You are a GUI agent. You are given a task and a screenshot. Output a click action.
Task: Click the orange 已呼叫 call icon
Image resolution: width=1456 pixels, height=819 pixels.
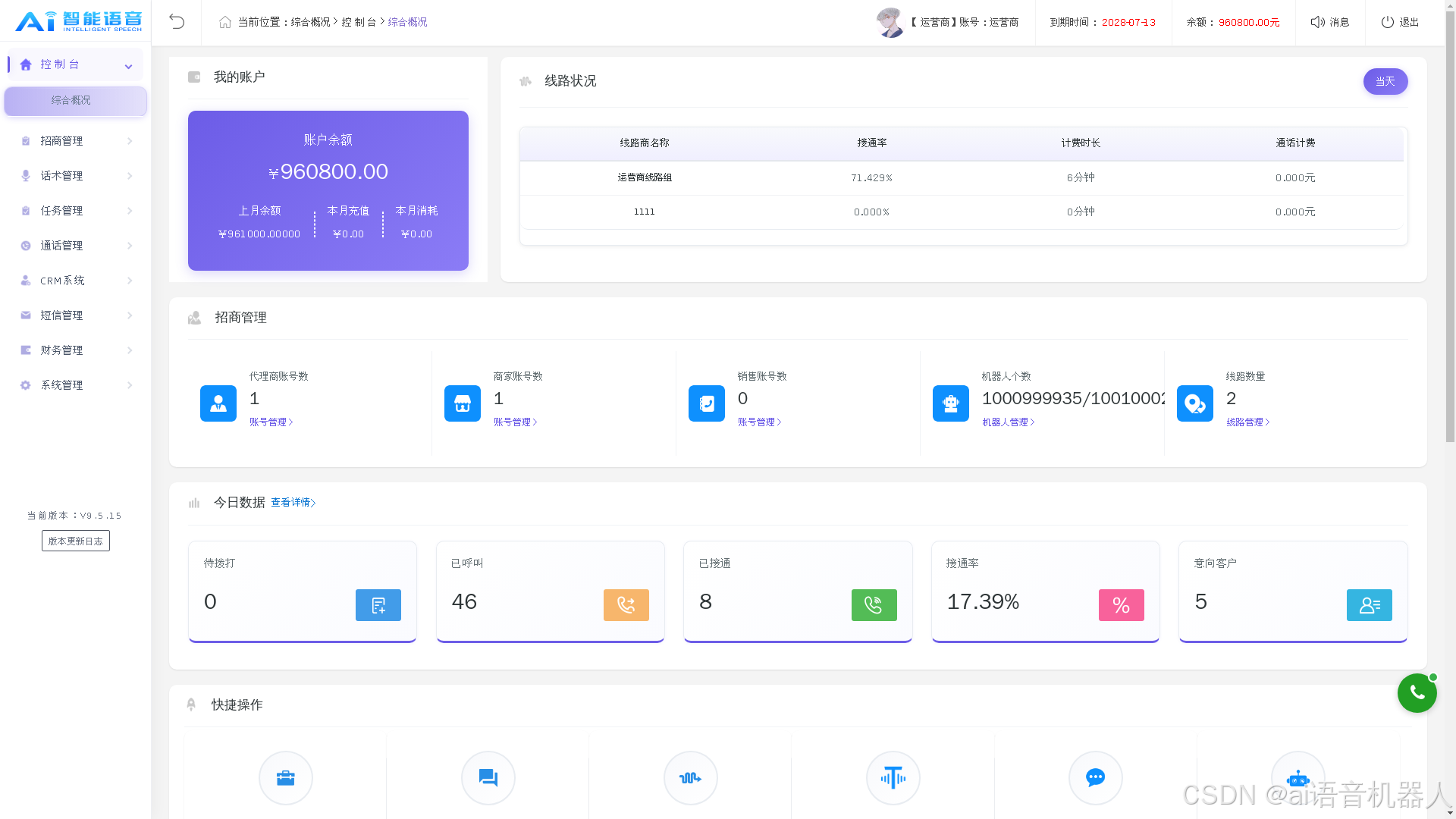(x=626, y=605)
